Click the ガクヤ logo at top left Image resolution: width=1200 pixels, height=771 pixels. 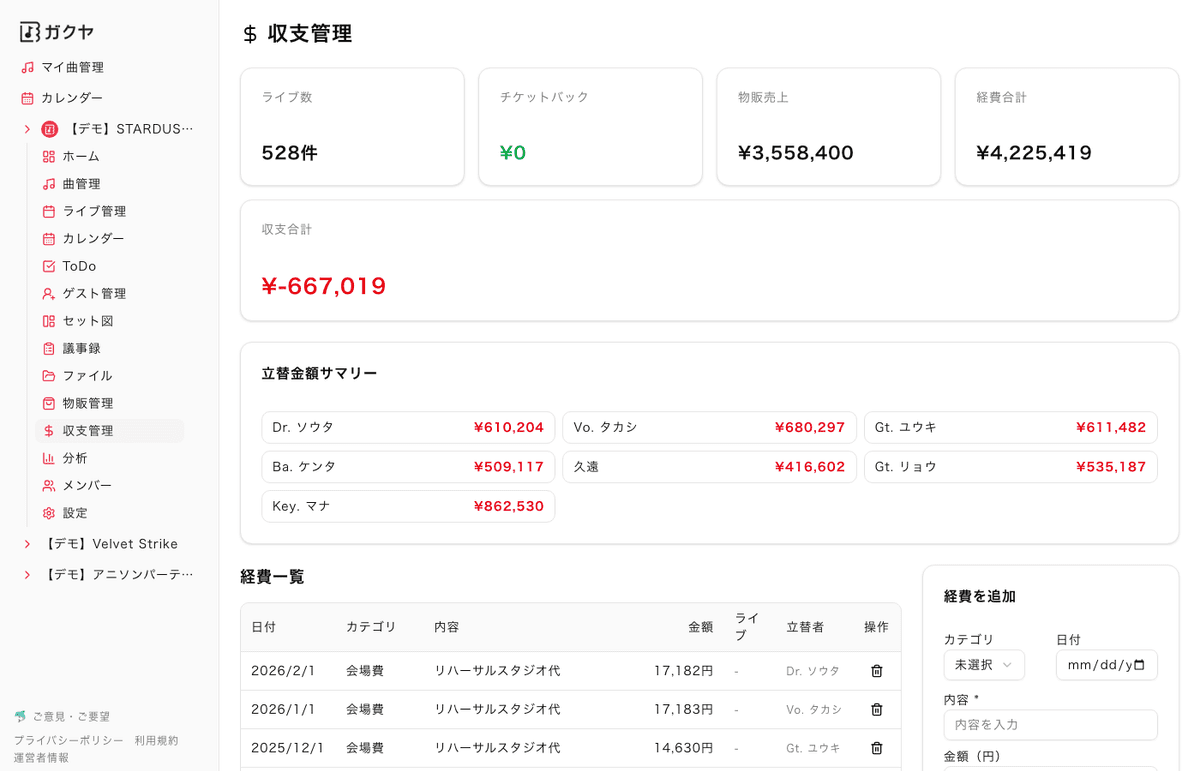55,31
